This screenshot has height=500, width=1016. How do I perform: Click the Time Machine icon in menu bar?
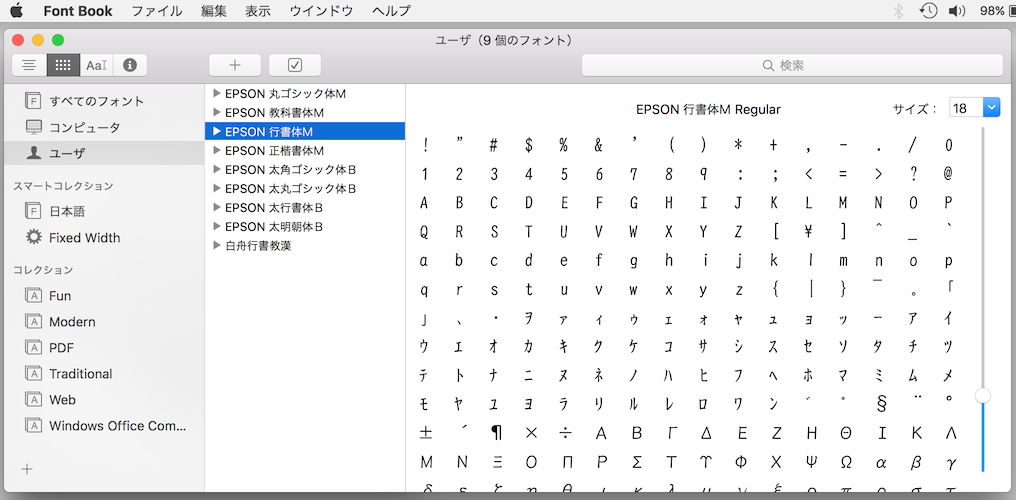[929, 10]
